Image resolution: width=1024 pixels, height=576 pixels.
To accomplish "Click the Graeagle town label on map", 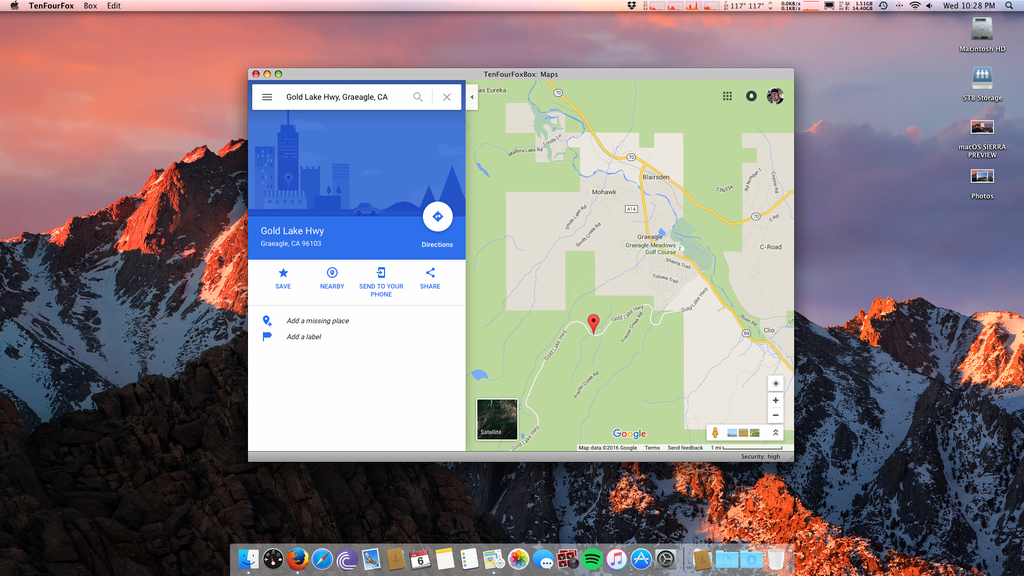I will [650, 236].
